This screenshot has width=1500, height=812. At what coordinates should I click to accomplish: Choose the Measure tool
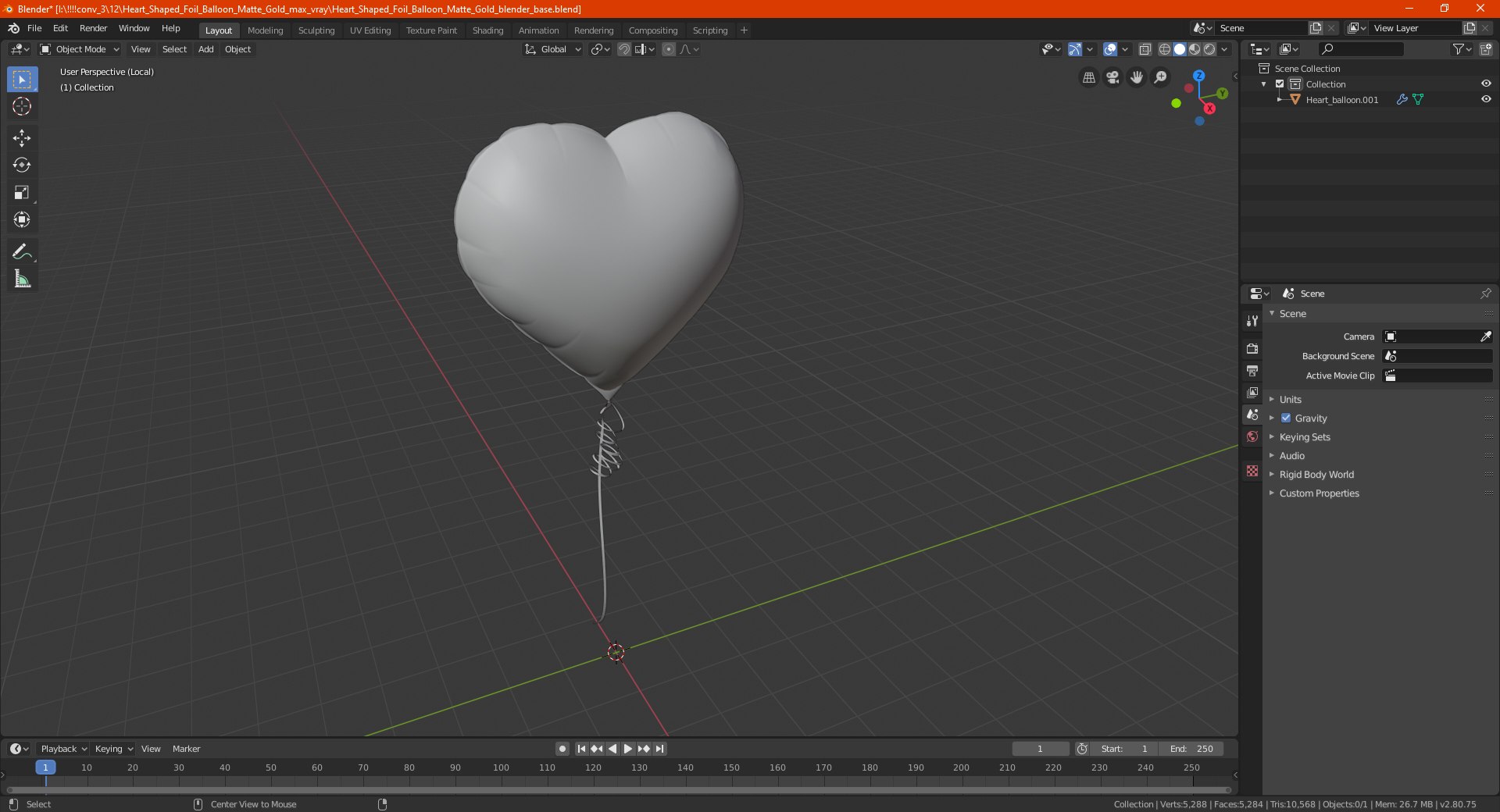tap(22, 279)
